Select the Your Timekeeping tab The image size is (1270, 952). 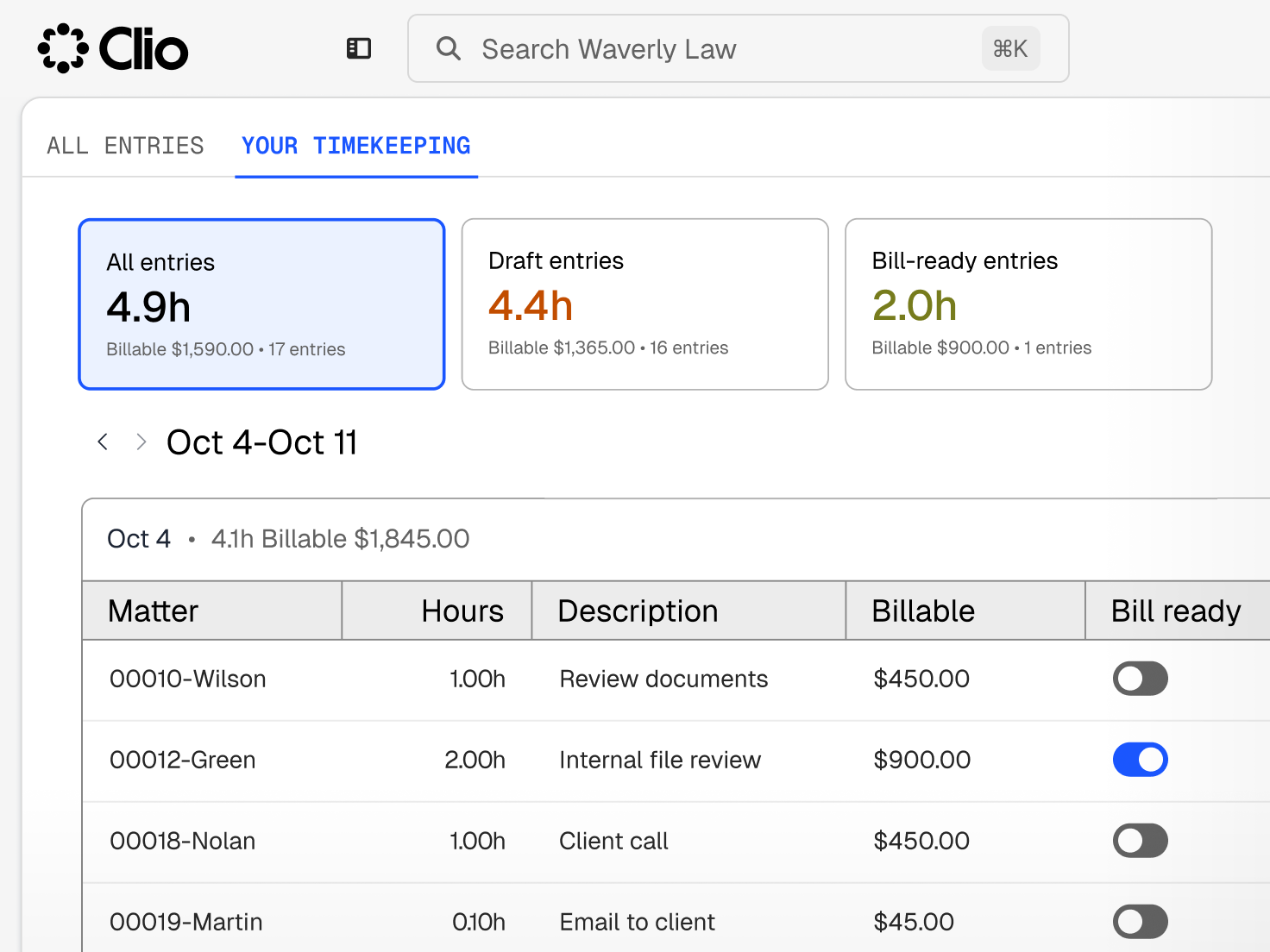[356, 146]
